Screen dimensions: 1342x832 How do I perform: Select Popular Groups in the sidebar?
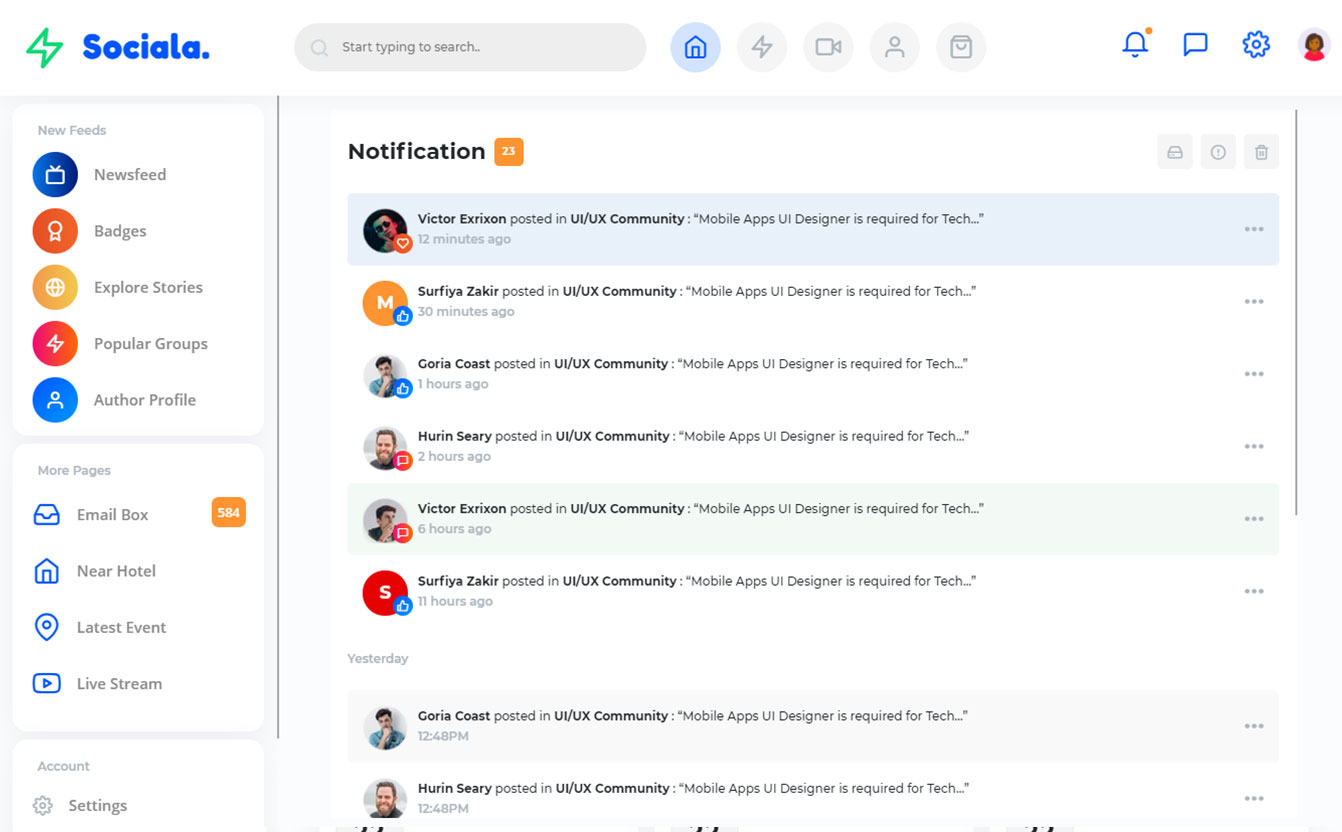pyautogui.click(x=150, y=344)
